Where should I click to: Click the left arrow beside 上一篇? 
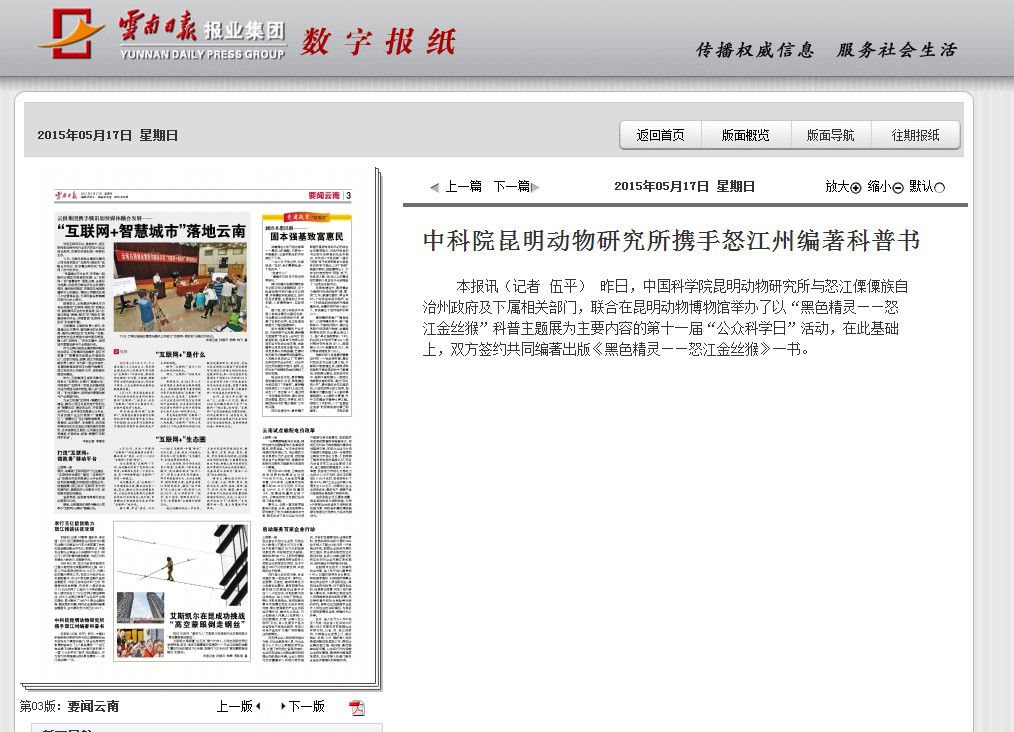click(434, 187)
